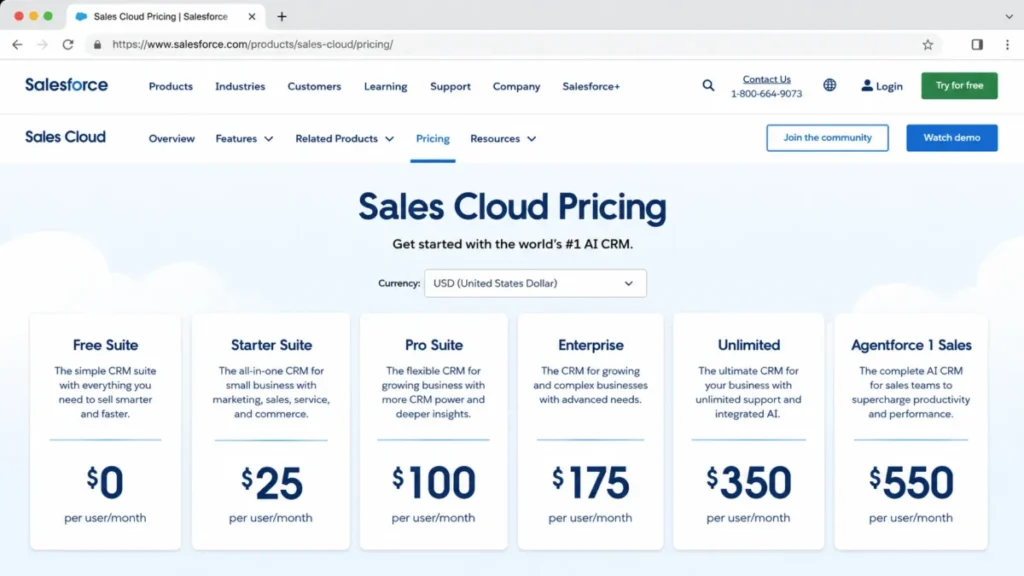This screenshot has width=1024, height=576.
Task: Click the Join the community button
Action: click(827, 138)
